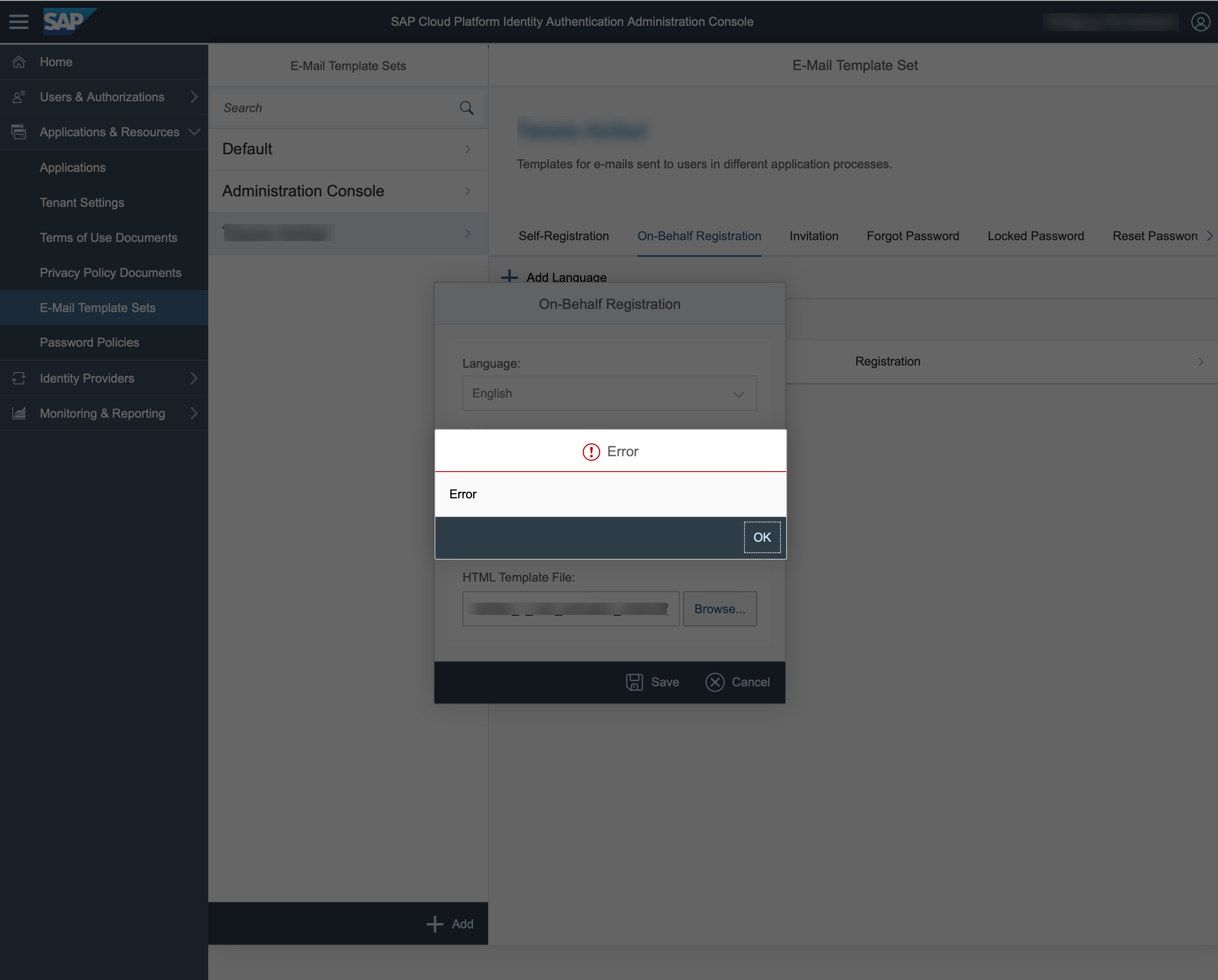Open the Language dropdown showing English
This screenshot has height=980, width=1218.
pos(609,394)
